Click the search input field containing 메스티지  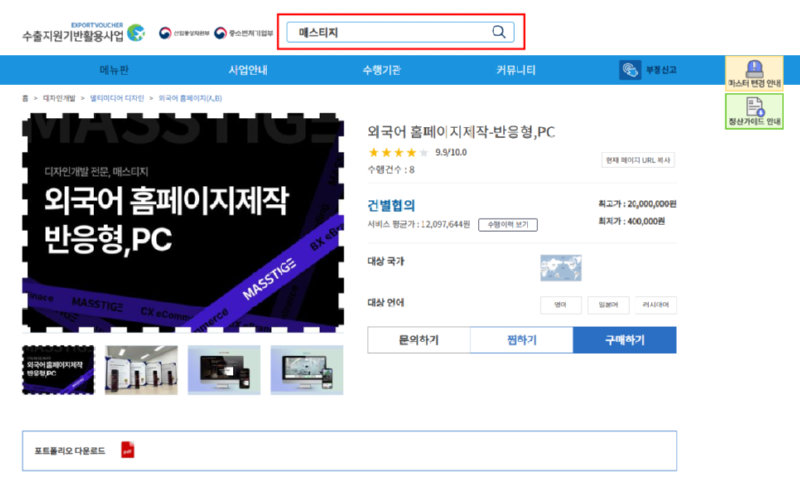(400, 32)
